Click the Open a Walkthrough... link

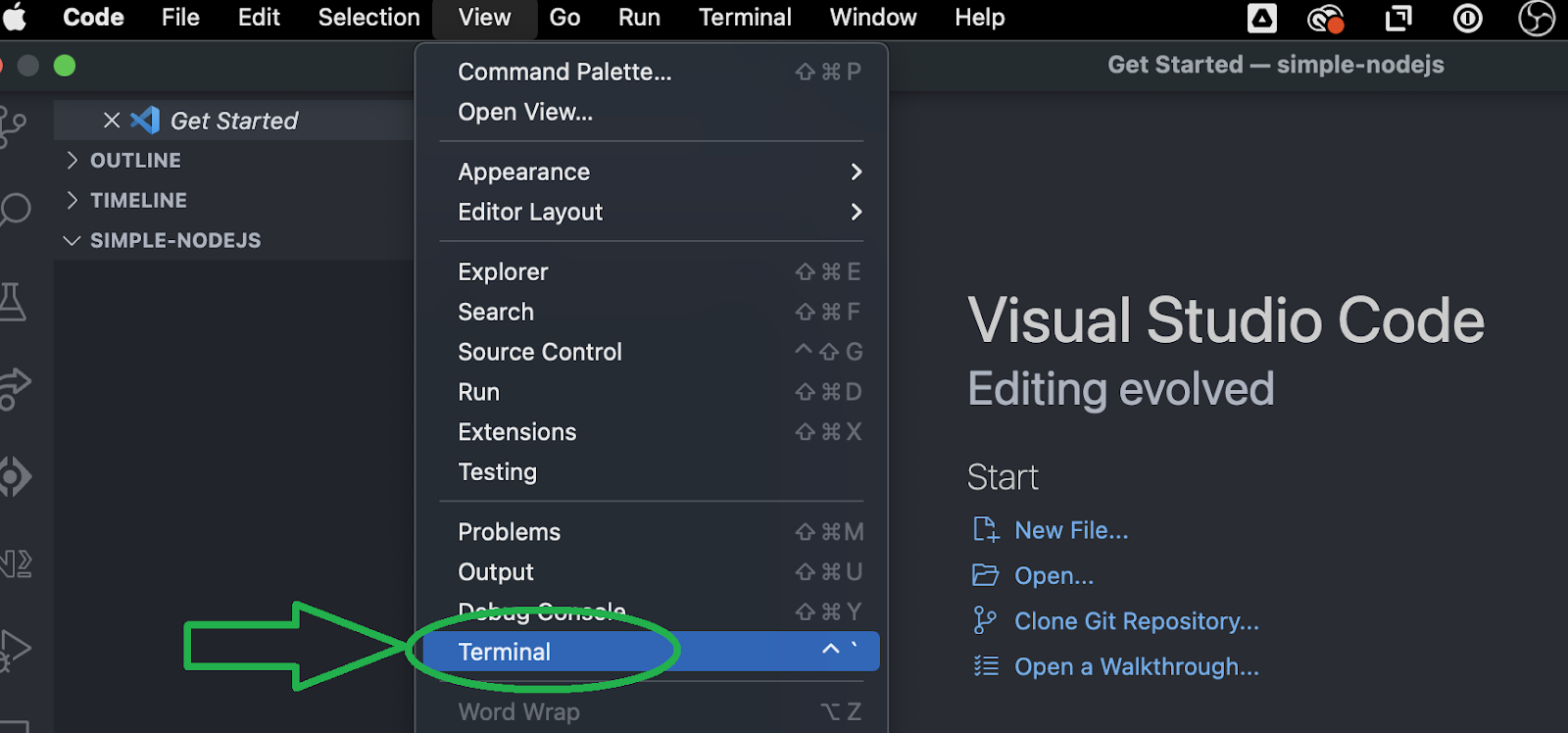coord(1137,666)
